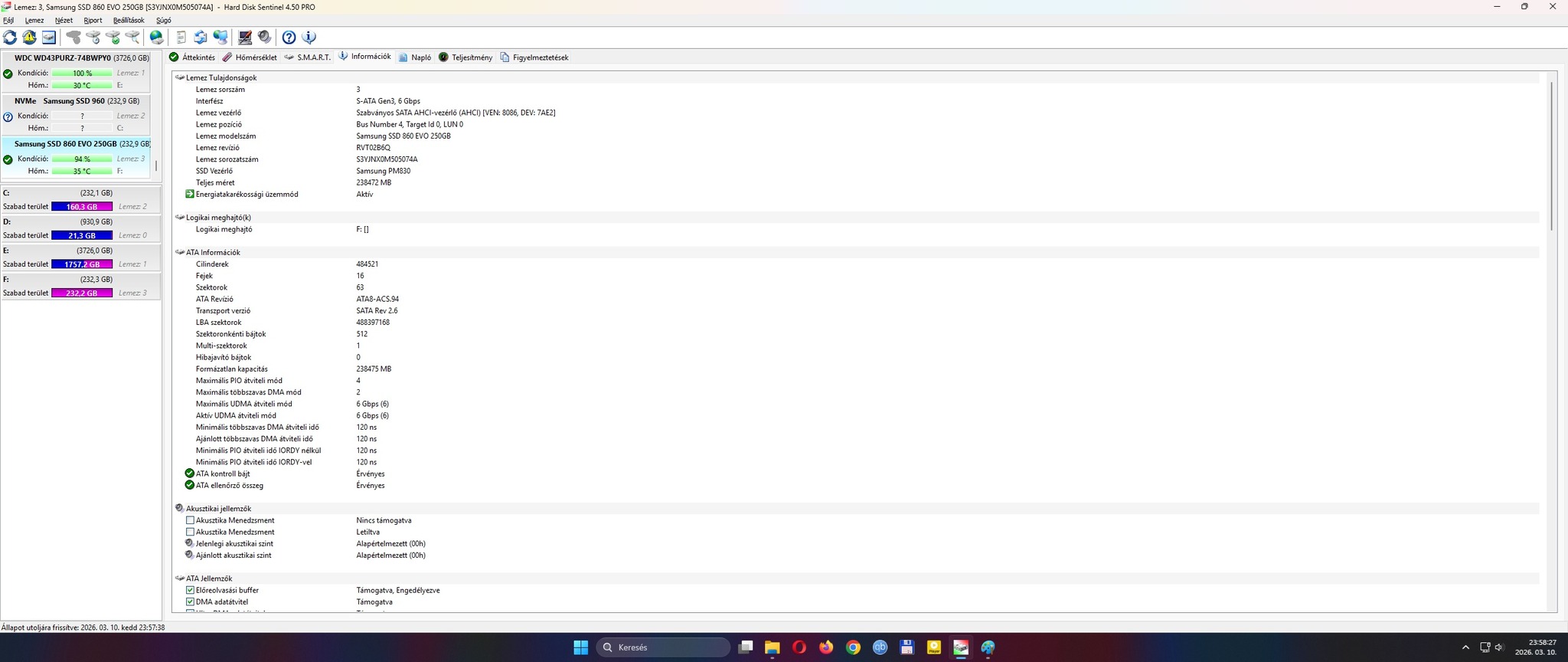This screenshot has width=1568, height=662.
Task: Select the E: partition entry
Action: [x=80, y=257]
